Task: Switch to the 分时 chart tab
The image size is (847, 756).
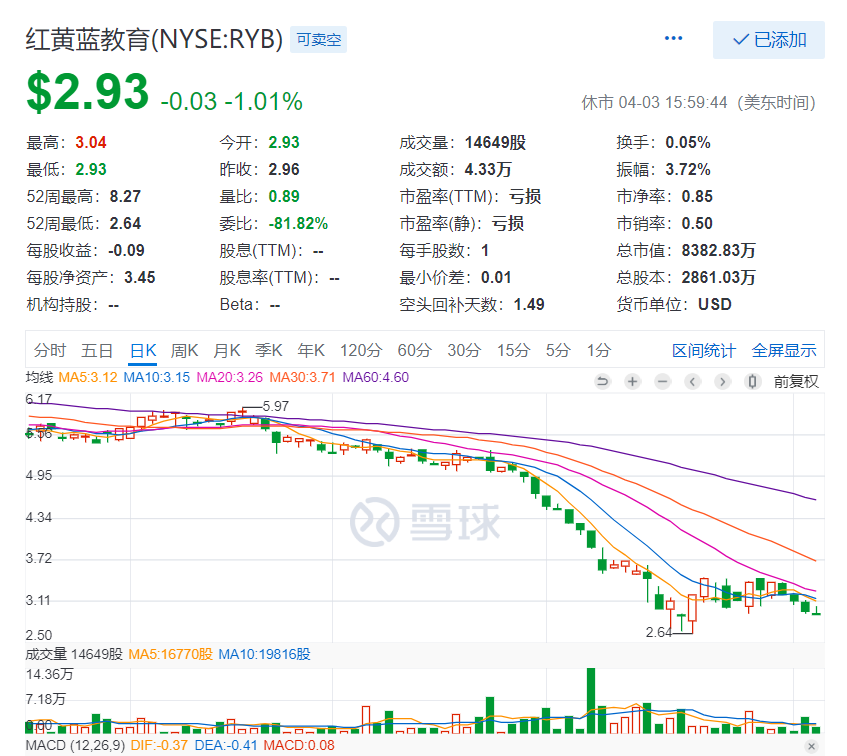Action: coord(50,350)
